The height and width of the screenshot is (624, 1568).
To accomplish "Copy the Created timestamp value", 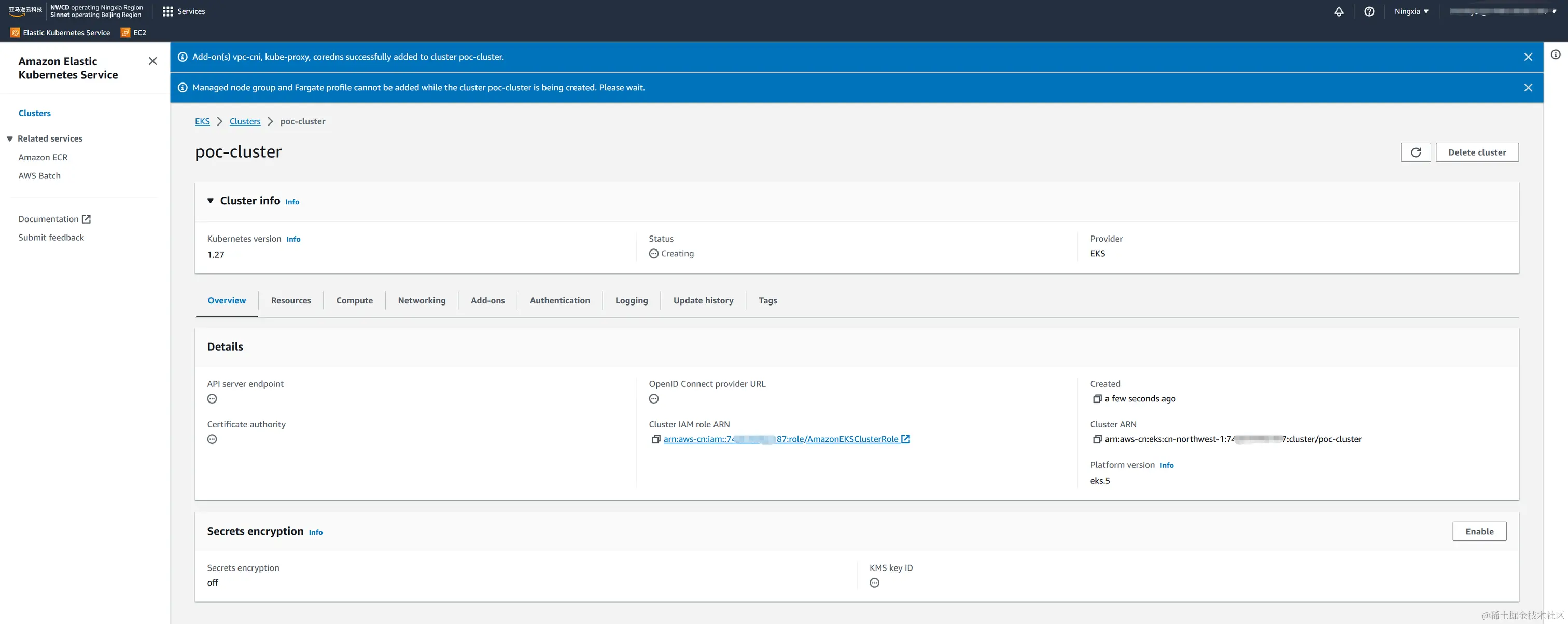I will (1097, 399).
